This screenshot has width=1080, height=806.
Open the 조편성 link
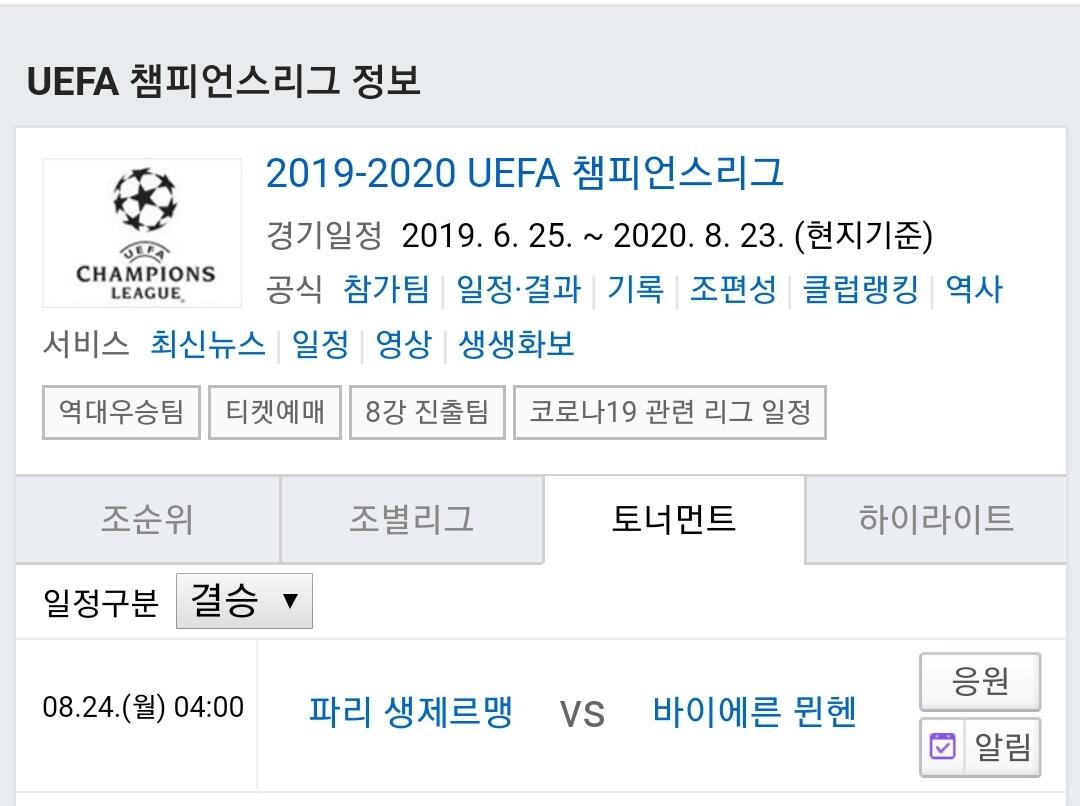732,290
